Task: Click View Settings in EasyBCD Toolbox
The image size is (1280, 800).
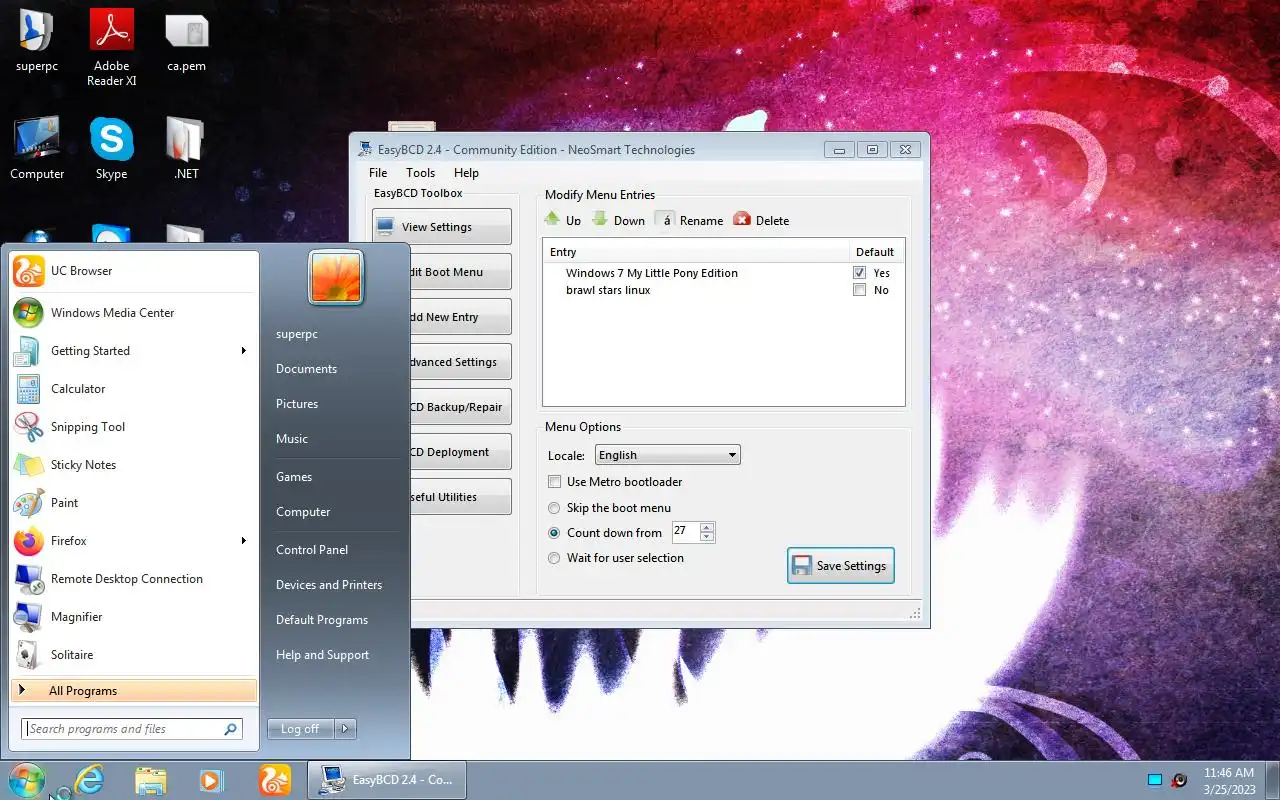Action: click(x=441, y=227)
